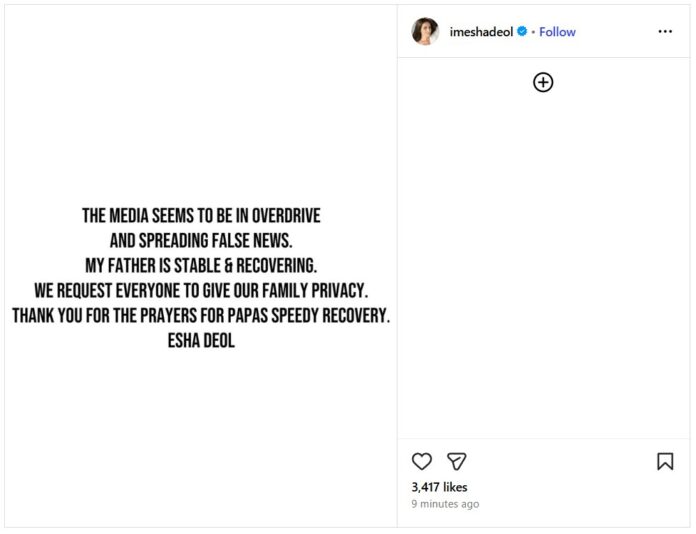Load more comments with plus circle icon

[543, 83]
